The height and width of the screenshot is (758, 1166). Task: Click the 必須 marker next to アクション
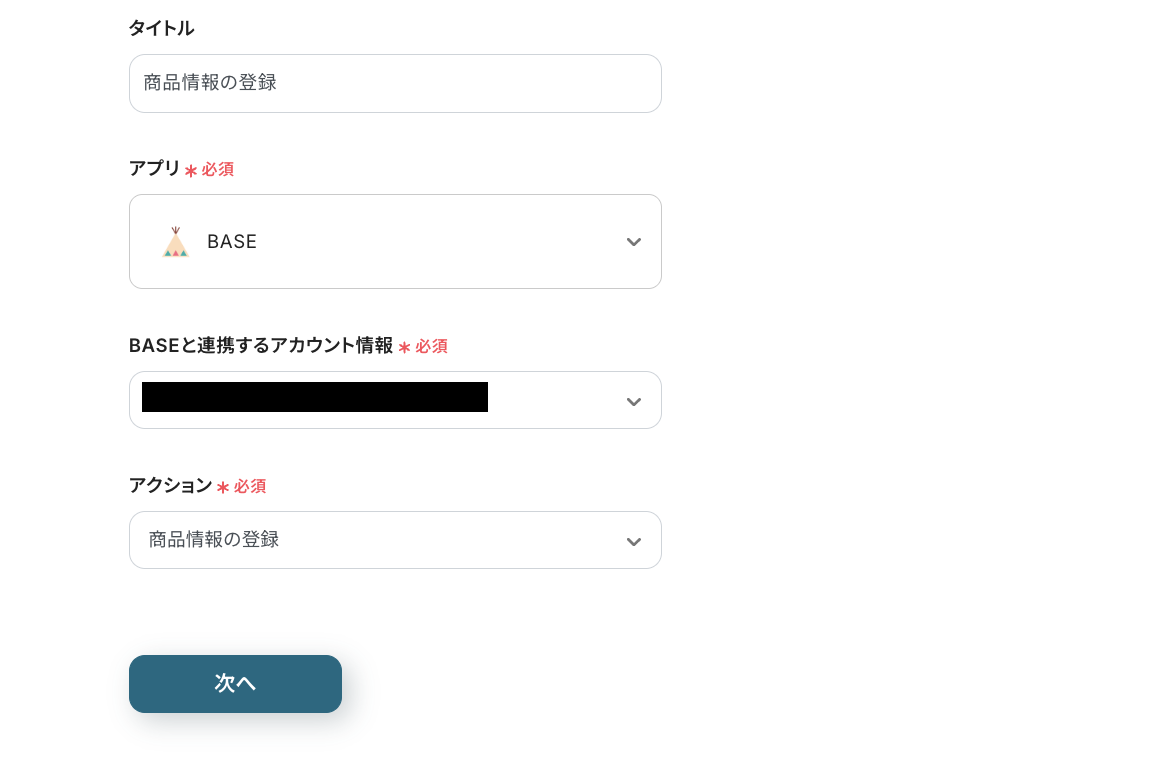pyautogui.click(x=250, y=486)
